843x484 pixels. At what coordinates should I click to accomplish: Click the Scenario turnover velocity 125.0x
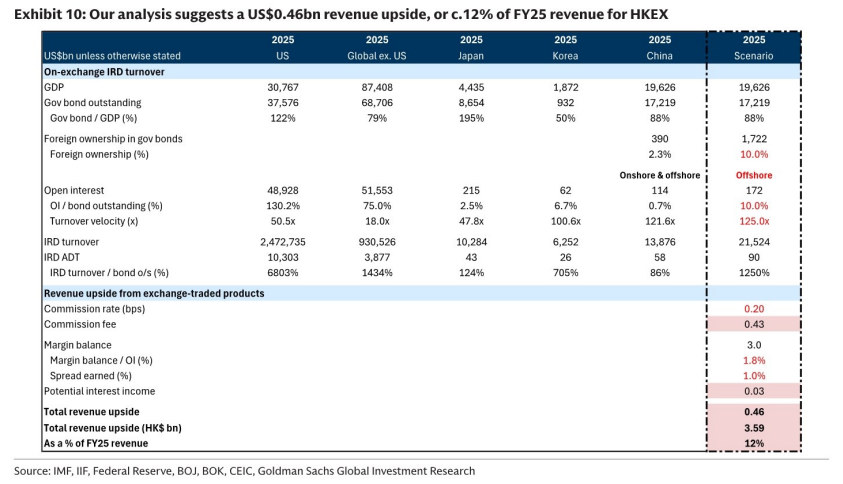tap(754, 222)
